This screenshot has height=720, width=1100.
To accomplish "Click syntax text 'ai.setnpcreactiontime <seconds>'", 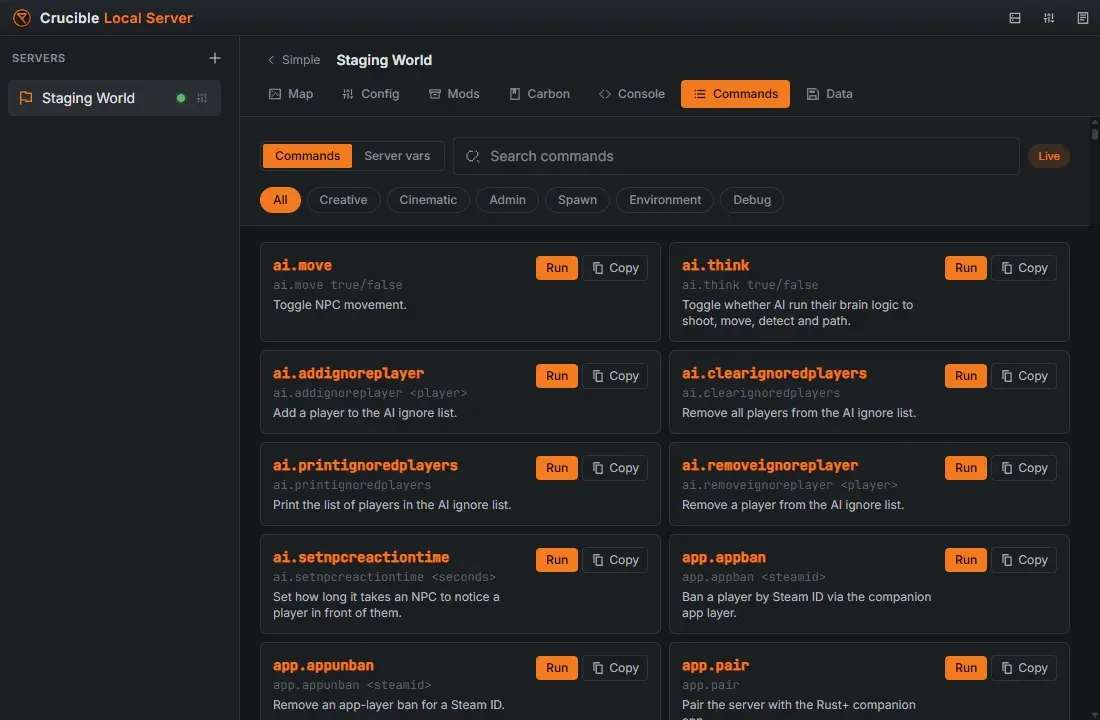I will point(384,577).
